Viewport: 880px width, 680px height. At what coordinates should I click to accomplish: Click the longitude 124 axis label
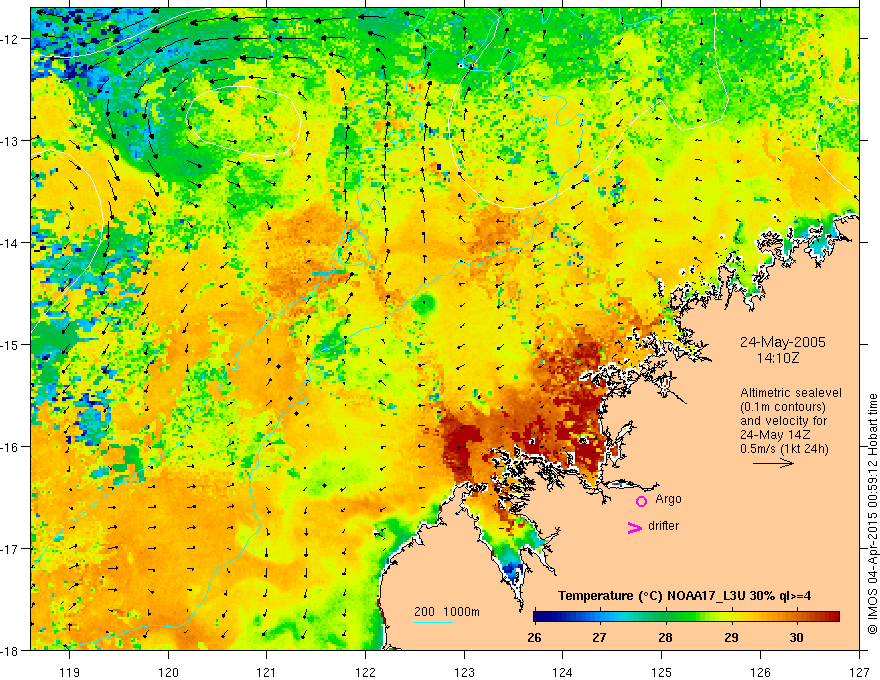coord(563,672)
